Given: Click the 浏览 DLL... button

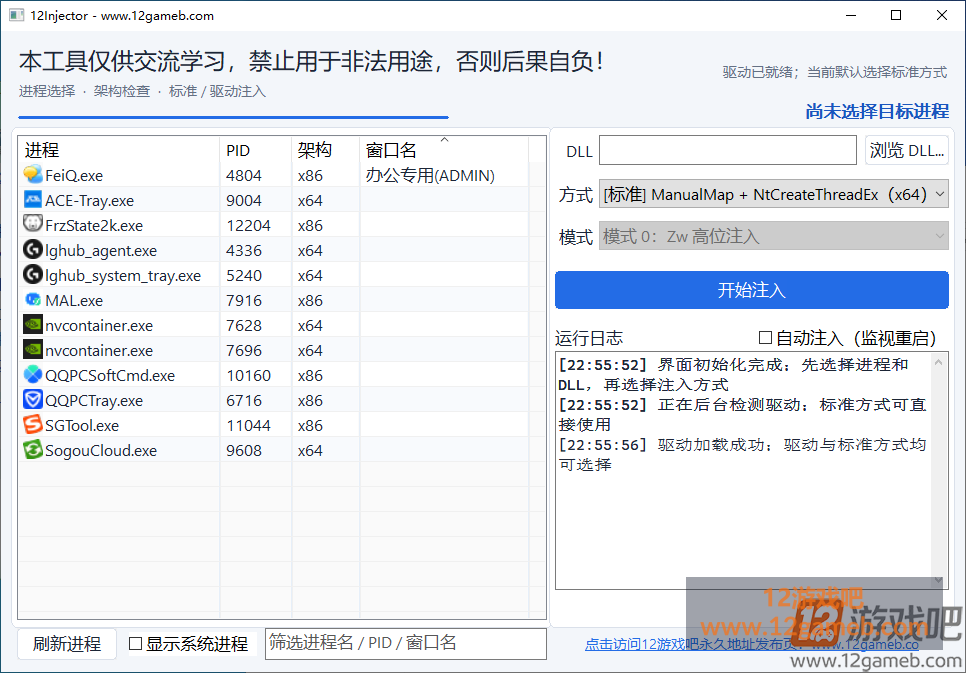Looking at the screenshot, I should click(906, 150).
